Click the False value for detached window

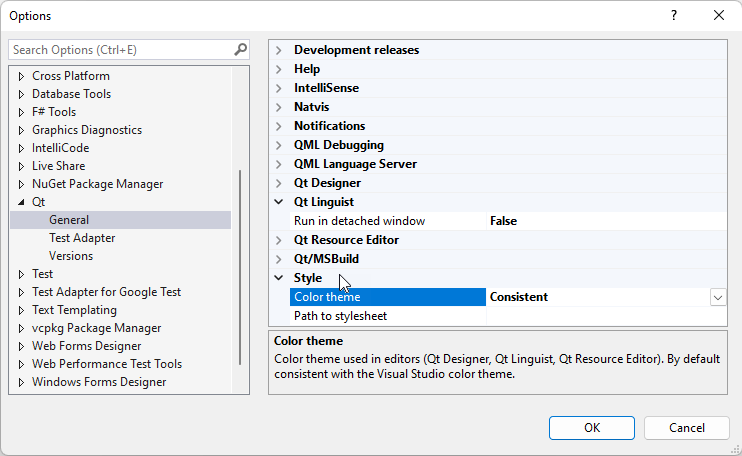pos(503,221)
